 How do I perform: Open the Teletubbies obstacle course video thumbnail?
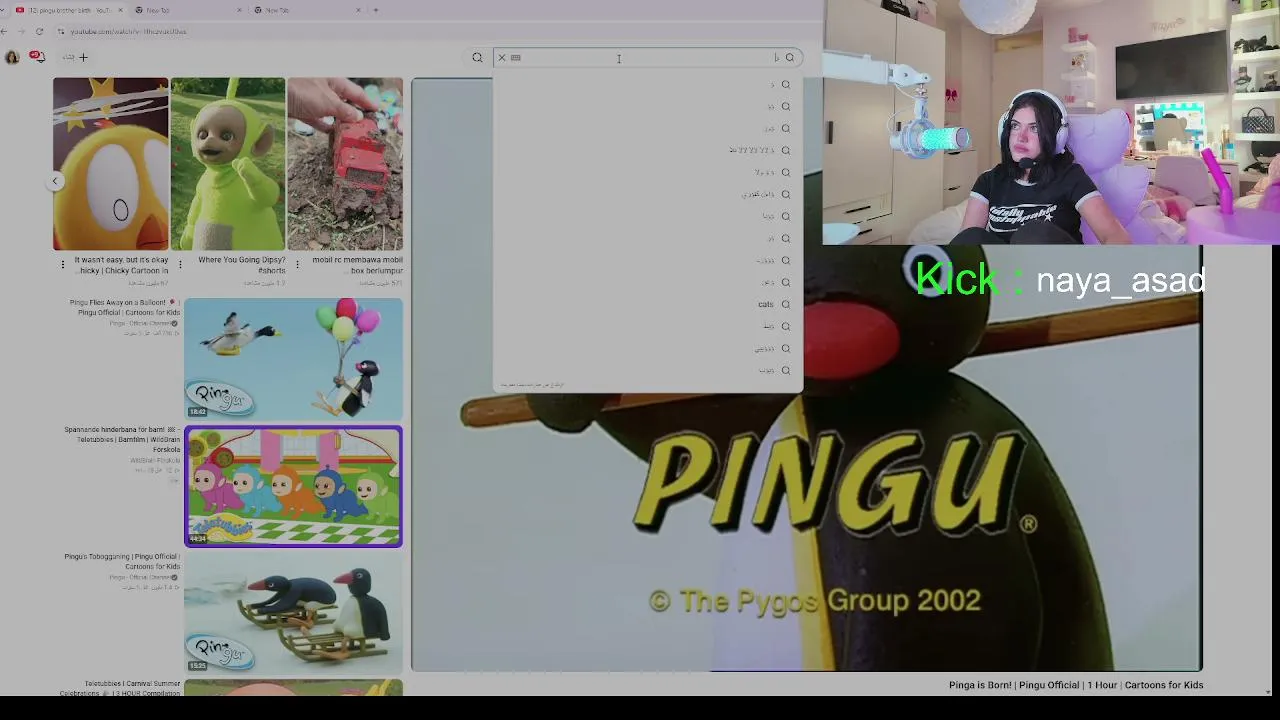click(293, 486)
